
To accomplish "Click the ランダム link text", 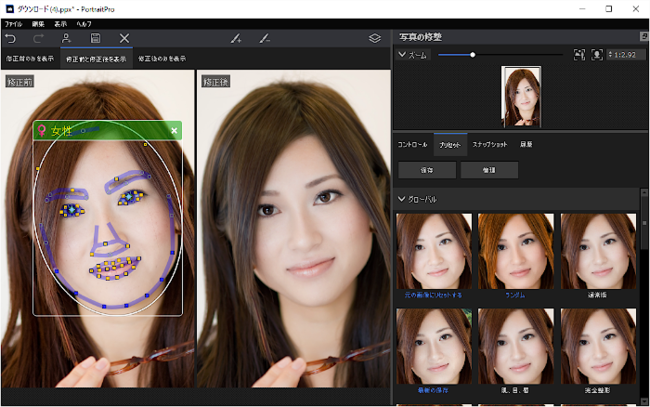I will coord(515,295).
